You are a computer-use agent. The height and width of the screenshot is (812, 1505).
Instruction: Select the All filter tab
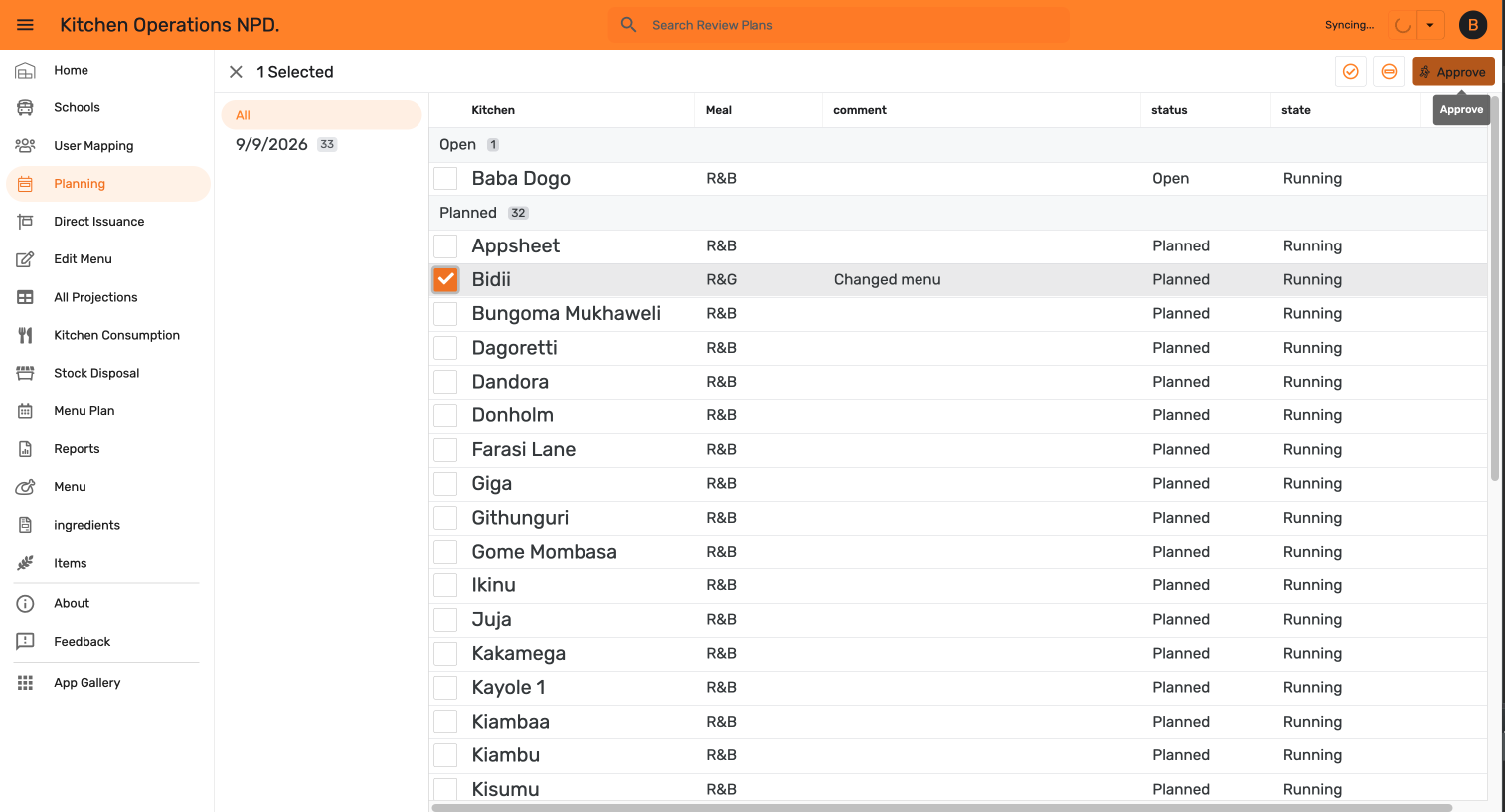coord(322,115)
